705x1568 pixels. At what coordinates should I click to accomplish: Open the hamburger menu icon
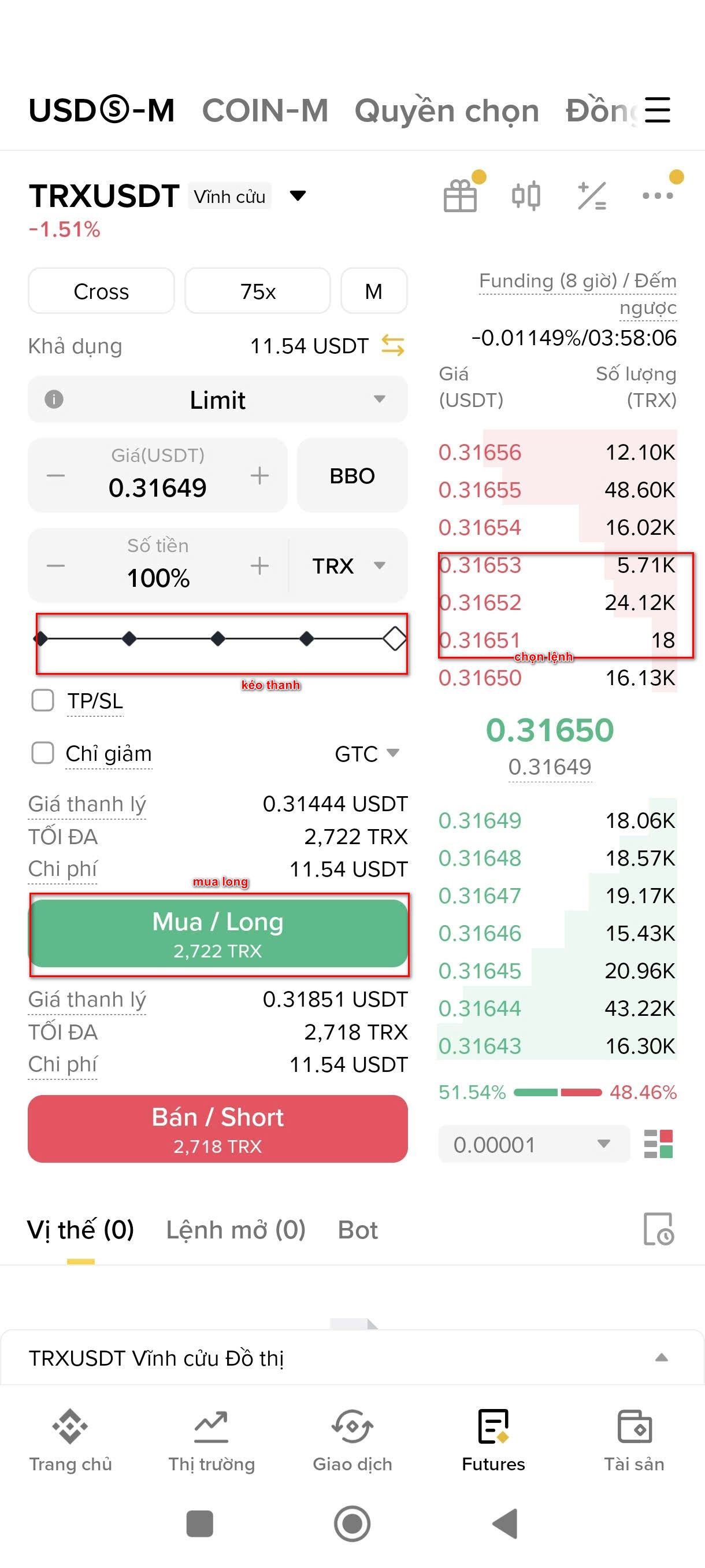pyautogui.click(x=658, y=110)
